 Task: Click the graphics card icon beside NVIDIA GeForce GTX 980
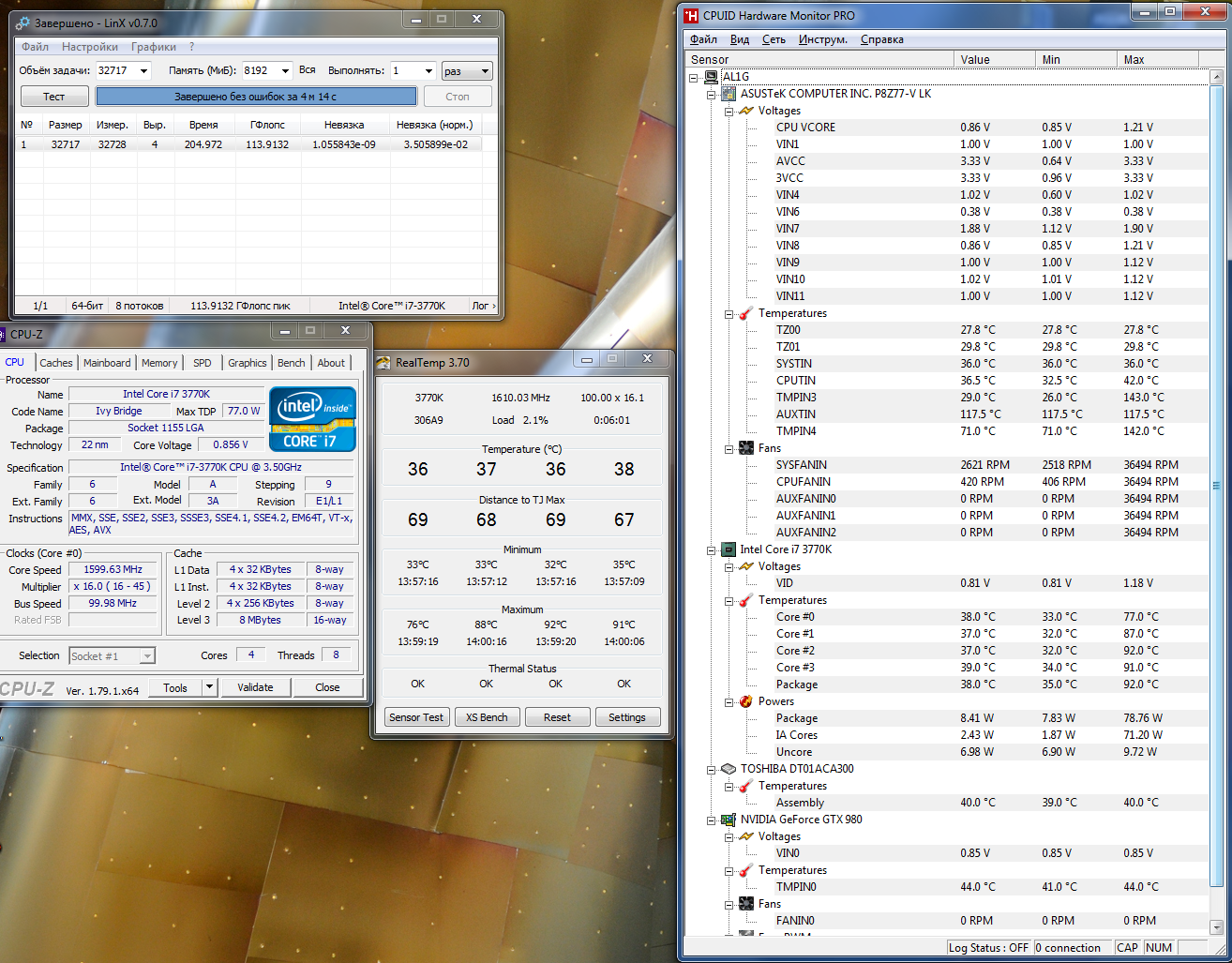pos(729,820)
